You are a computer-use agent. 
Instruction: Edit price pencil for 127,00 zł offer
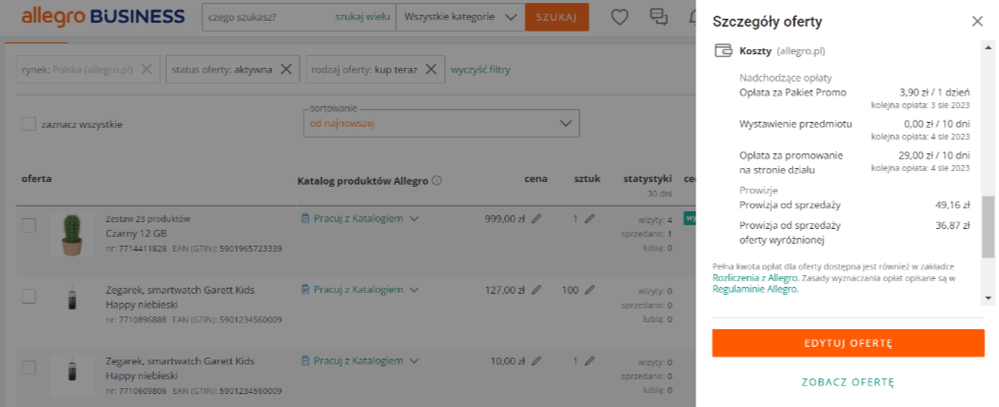pyautogui.click(x=536, y=290)
